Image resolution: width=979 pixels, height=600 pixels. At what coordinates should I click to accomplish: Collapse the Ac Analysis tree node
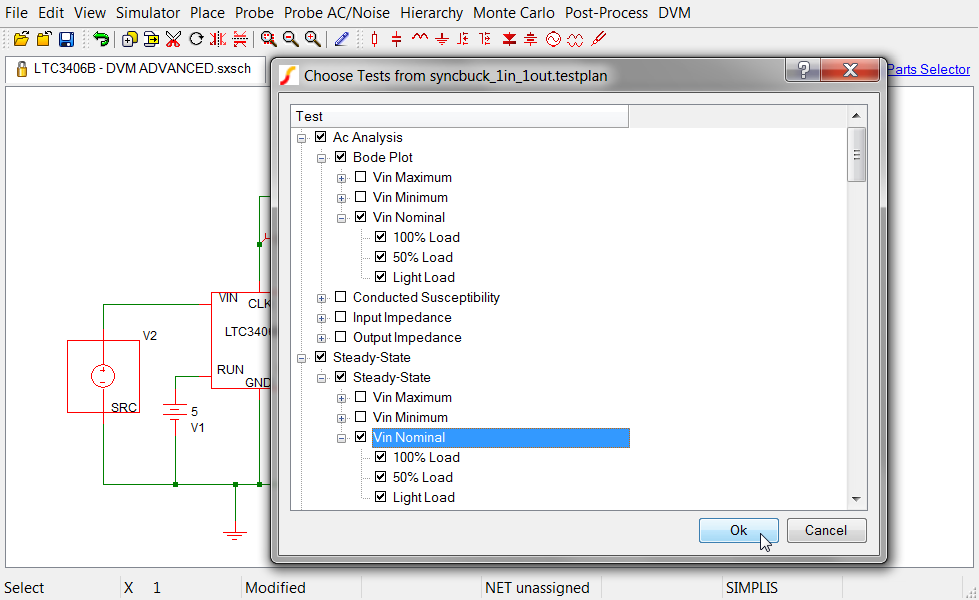coord(301,137)
